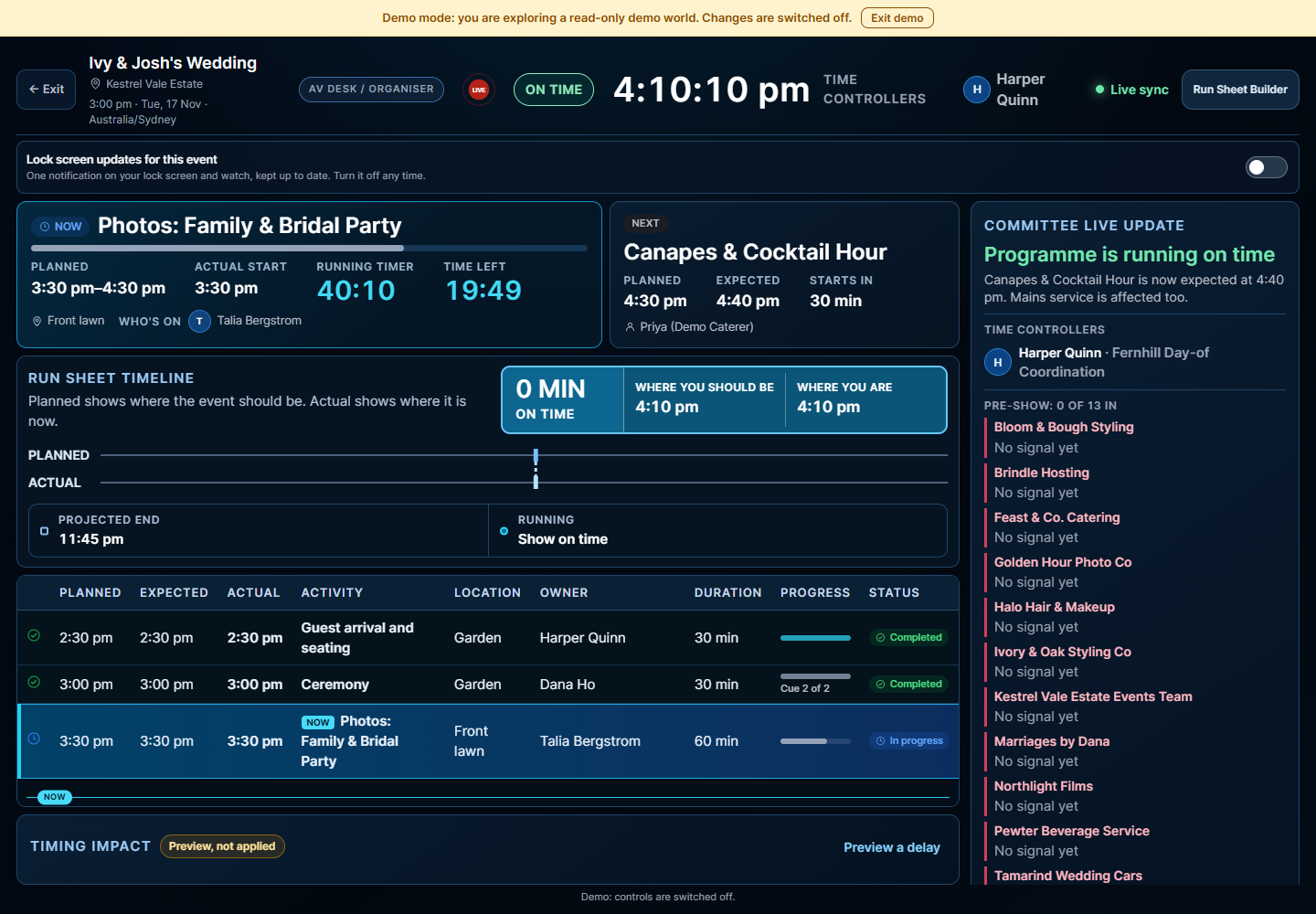The width and height of the screenshot is (1316, 914).
Task: Click the ON TIME status pill
Action: pos(554,90)
